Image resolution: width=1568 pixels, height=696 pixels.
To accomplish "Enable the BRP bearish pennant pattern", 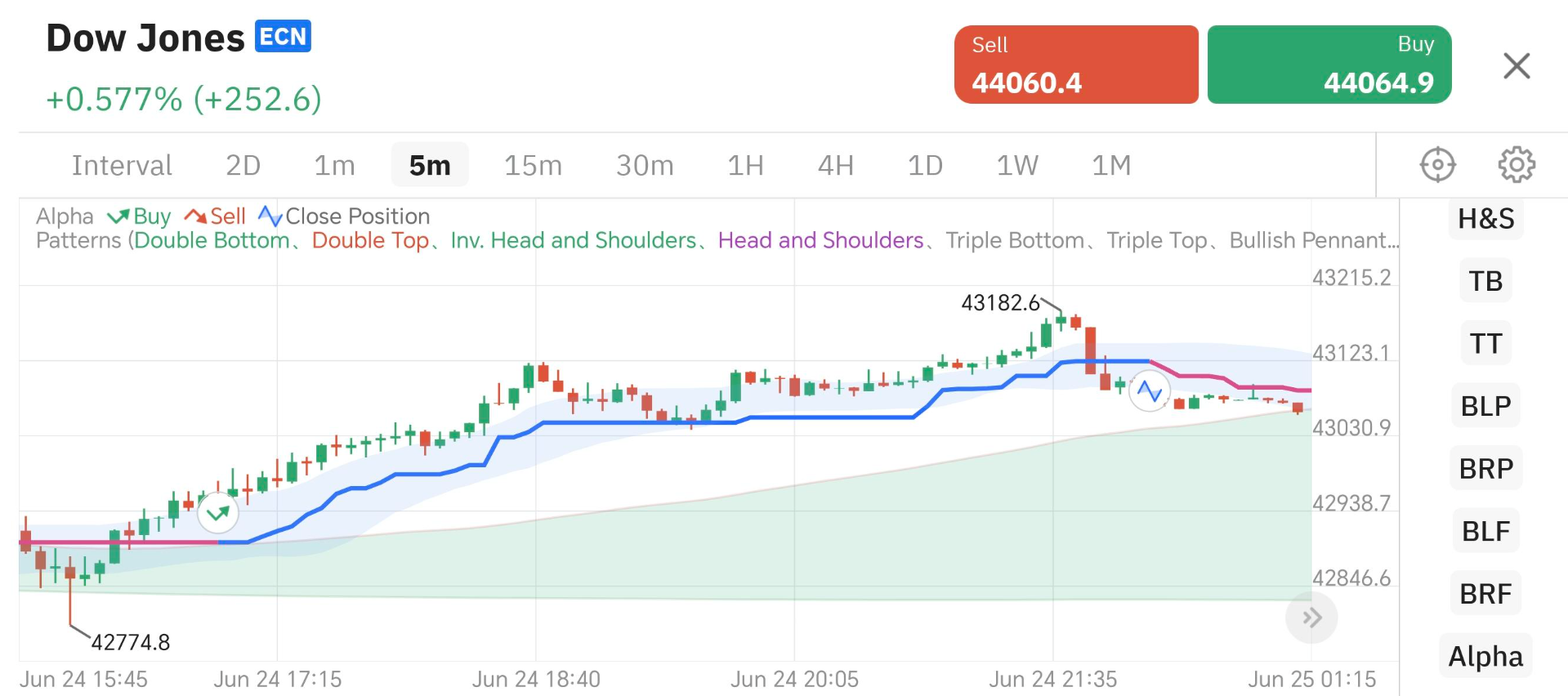I will click(x=1485, y=469).
